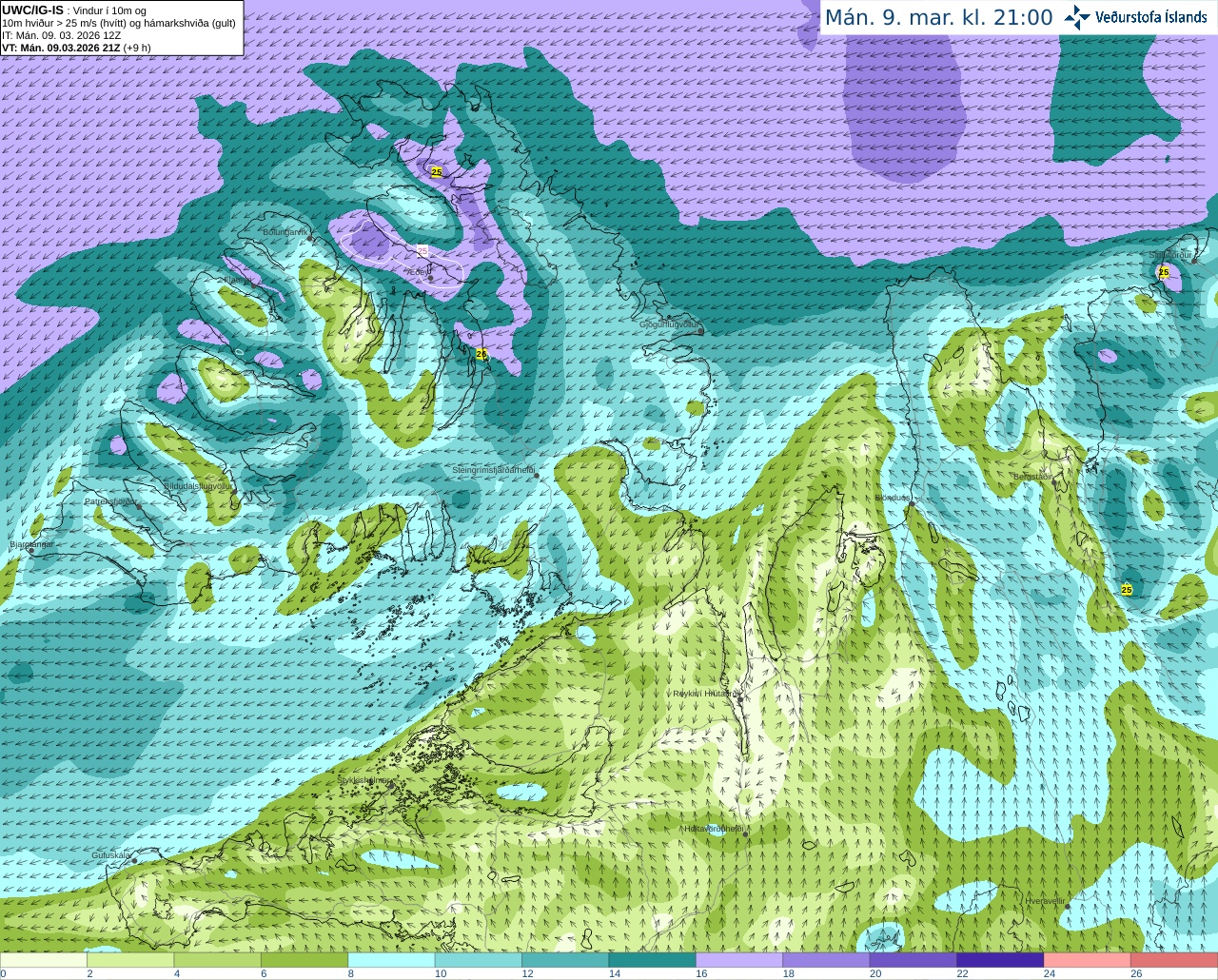Select the above-26 m/s legend color
The height and width of the screenshot is (980, 1218).
point(1174,960)
